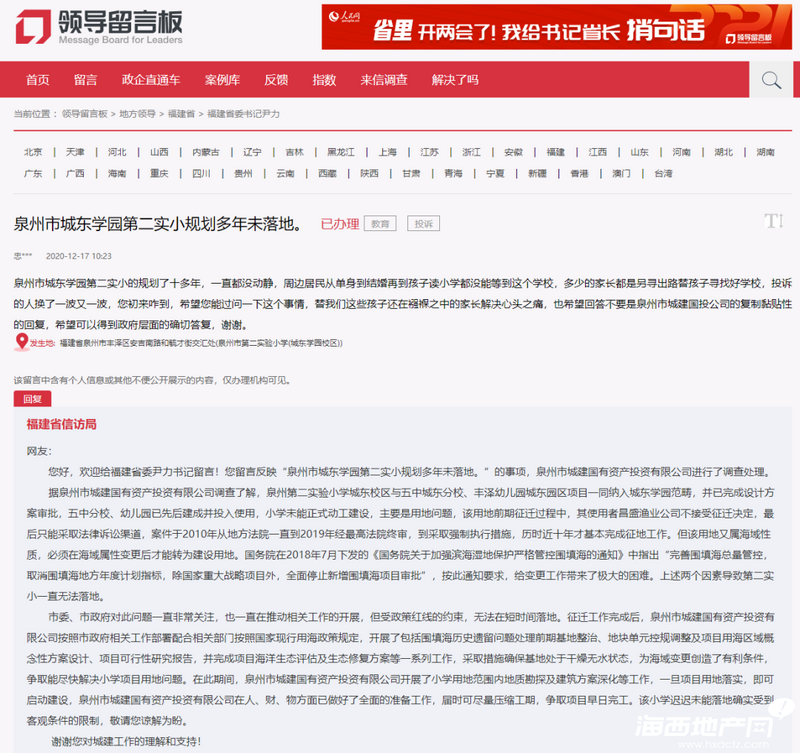Click the message title 泉州市城东学园第二实小规划多年未落地
The image size is (800, 753).
[158, 223]
